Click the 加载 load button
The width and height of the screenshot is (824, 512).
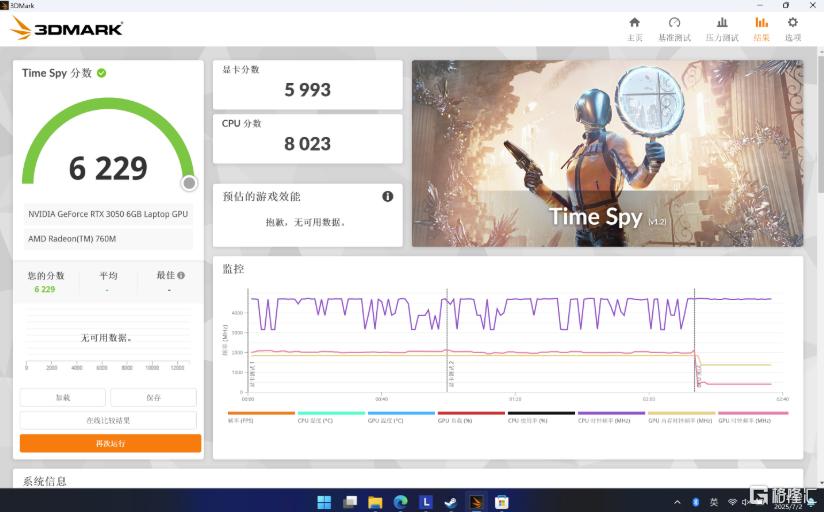[x=63, y=397]
